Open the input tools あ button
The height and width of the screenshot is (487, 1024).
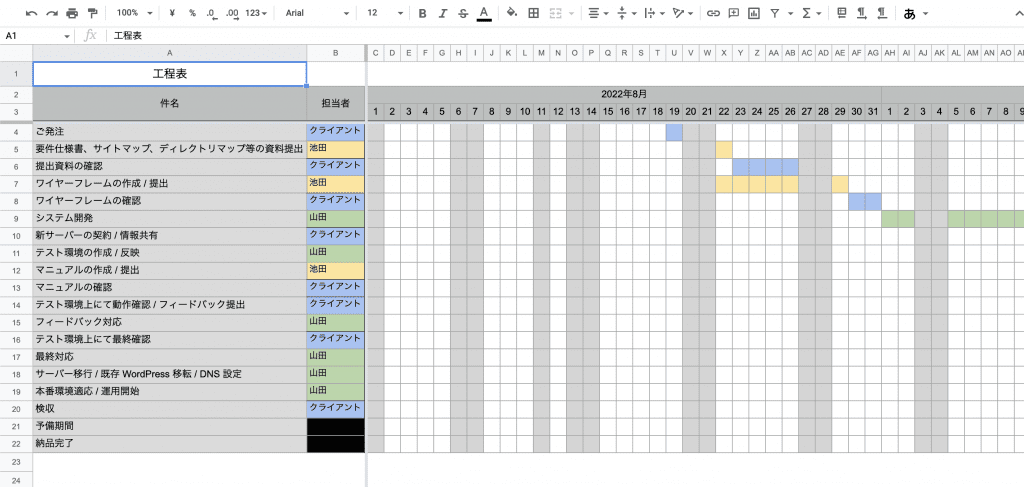tap(910, 13)
